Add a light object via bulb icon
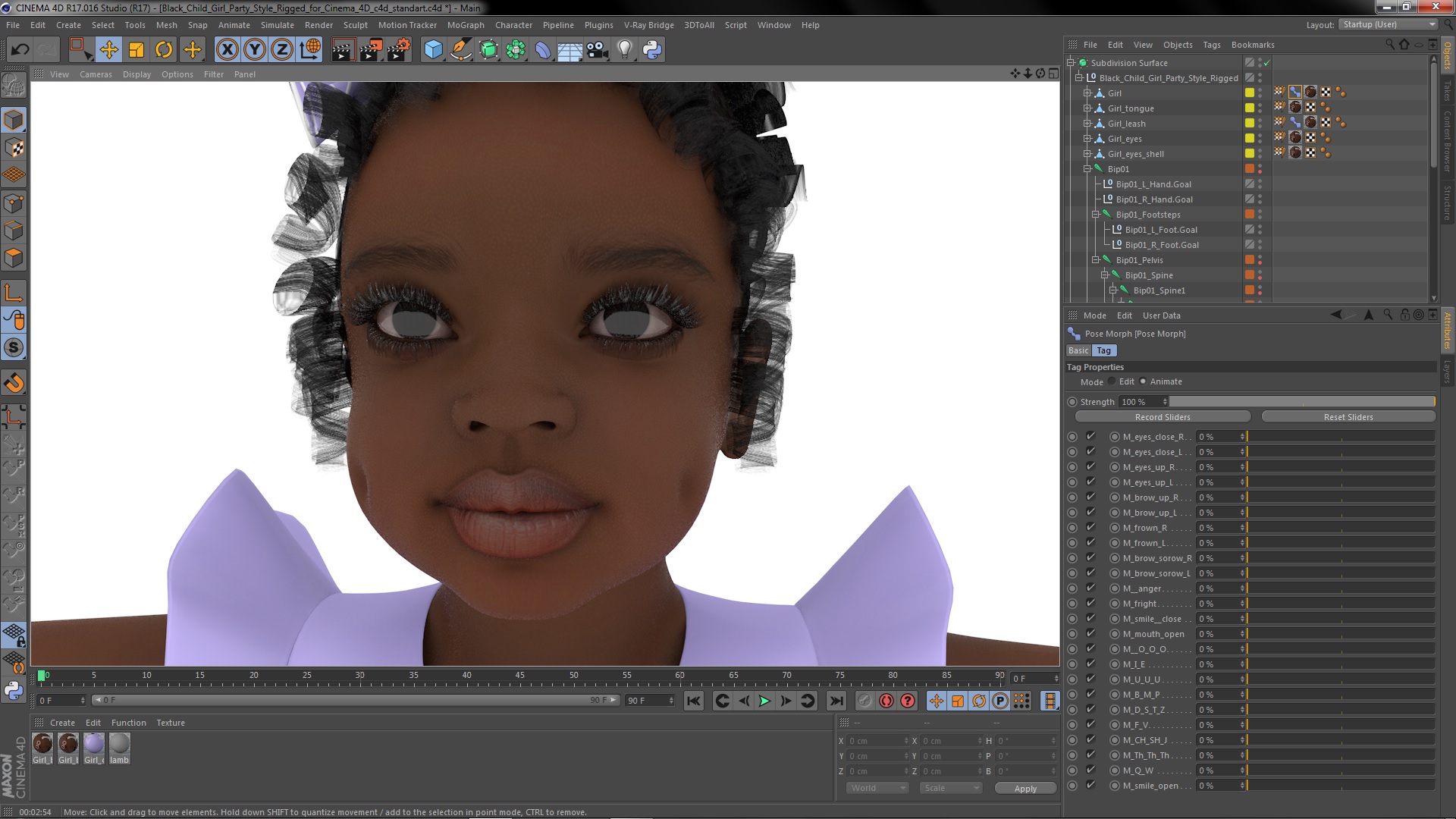The width and height of the screenshot is (1456, 819). coord(624,50)
